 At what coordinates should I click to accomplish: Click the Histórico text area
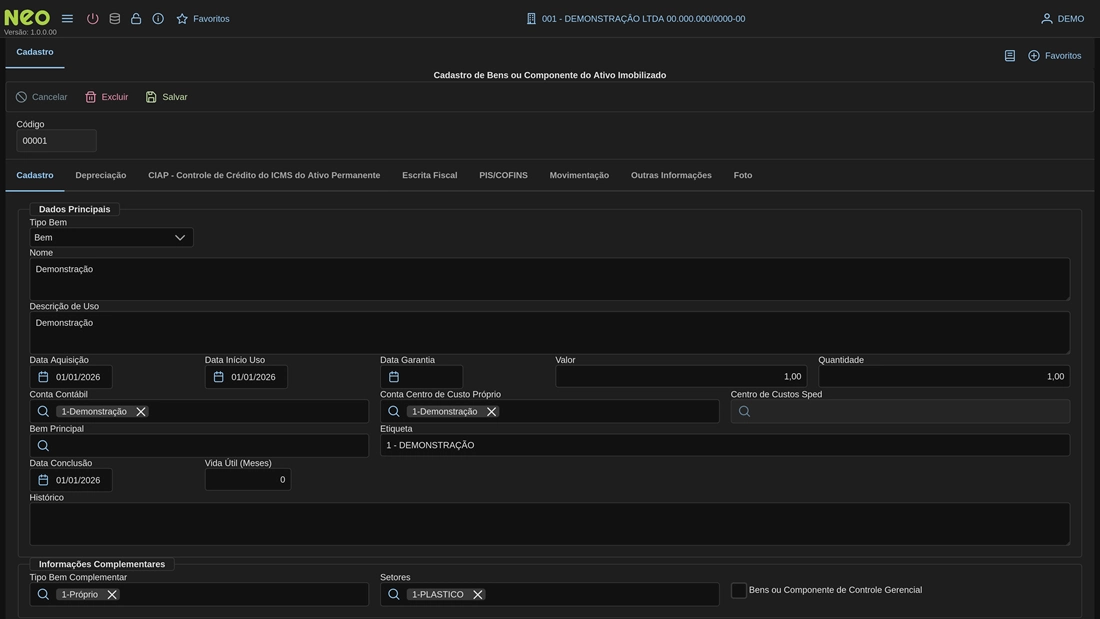549,524
